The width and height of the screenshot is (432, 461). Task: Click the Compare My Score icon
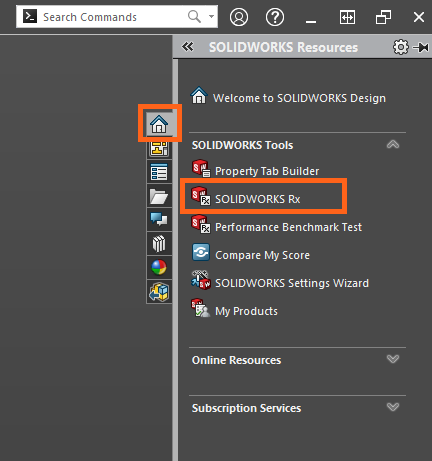tap(201, 252)
